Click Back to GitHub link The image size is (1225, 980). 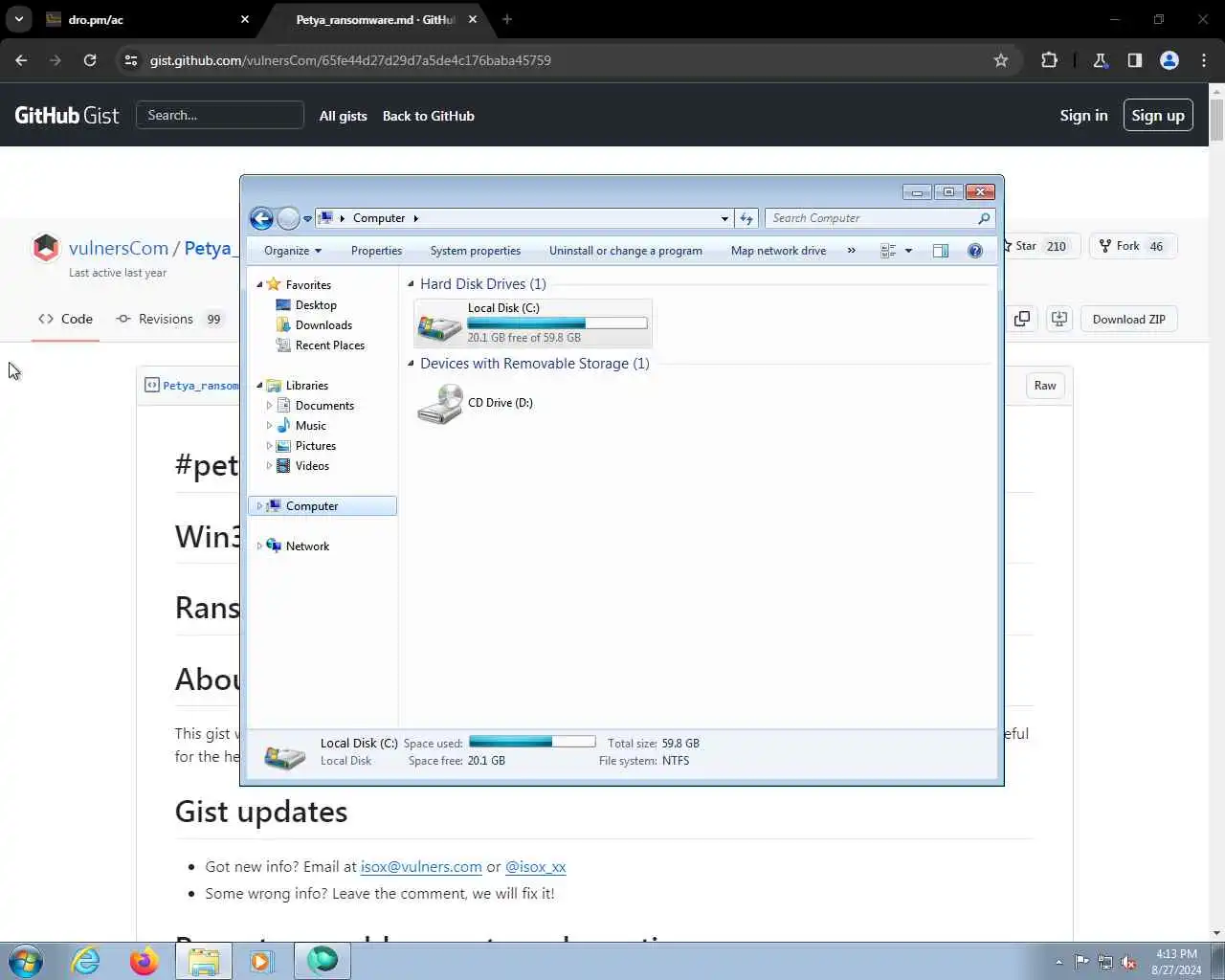(428, 116)
